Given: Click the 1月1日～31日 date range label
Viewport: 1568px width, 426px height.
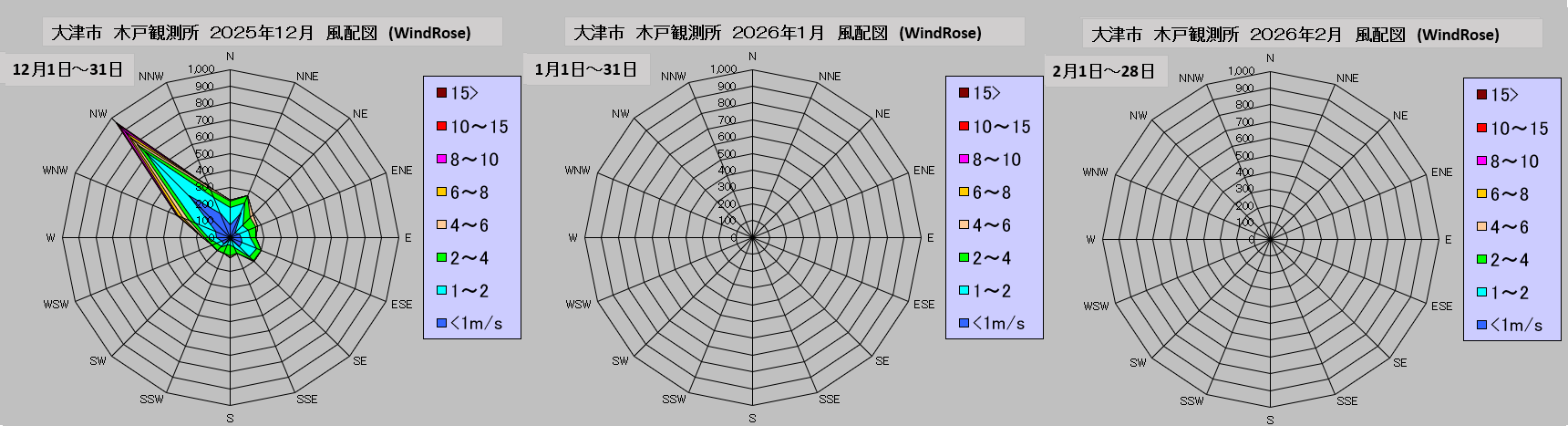Looking at the screenshot, I should pos(585,69).
